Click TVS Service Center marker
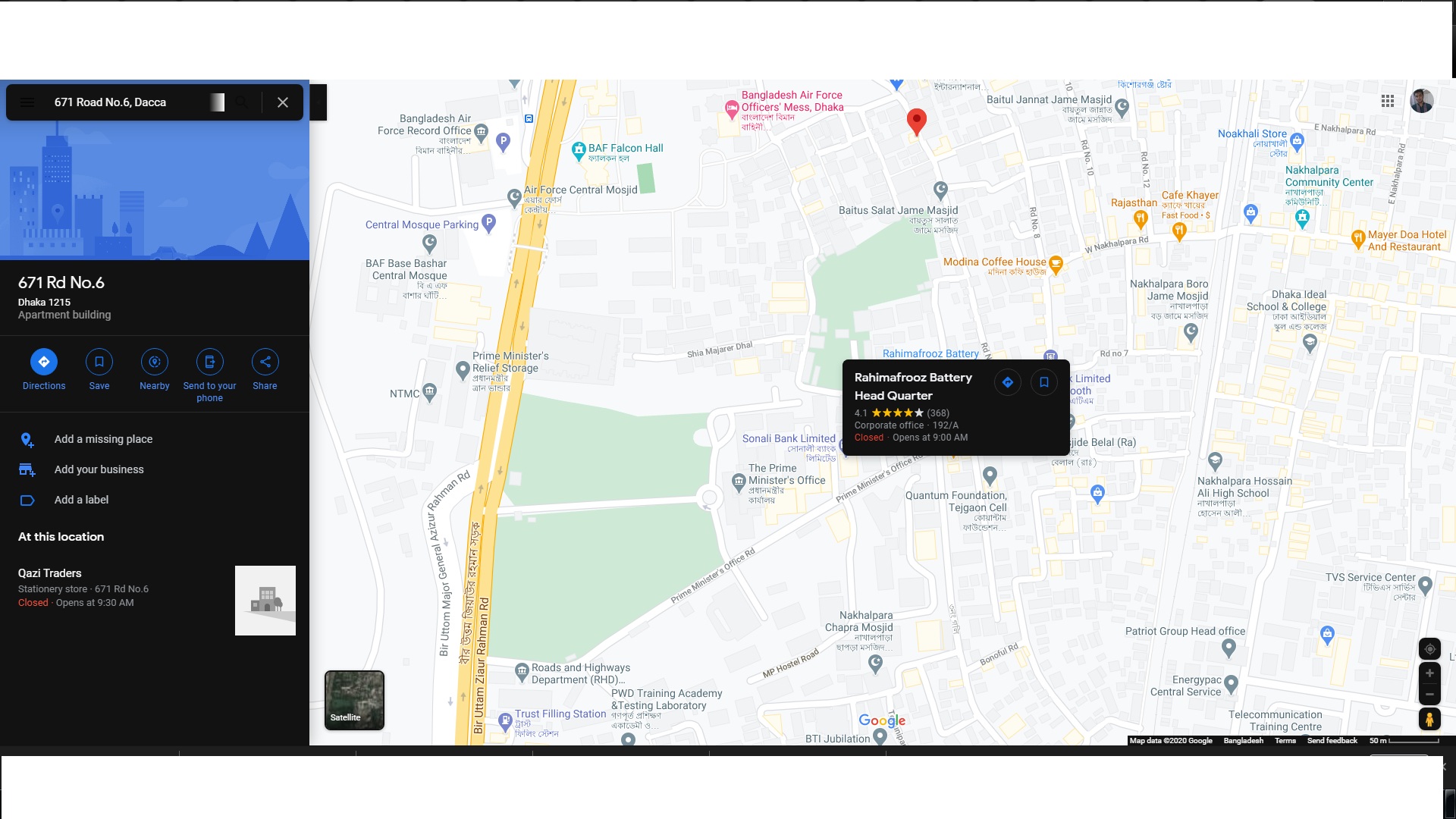 tap(1425, 585)
